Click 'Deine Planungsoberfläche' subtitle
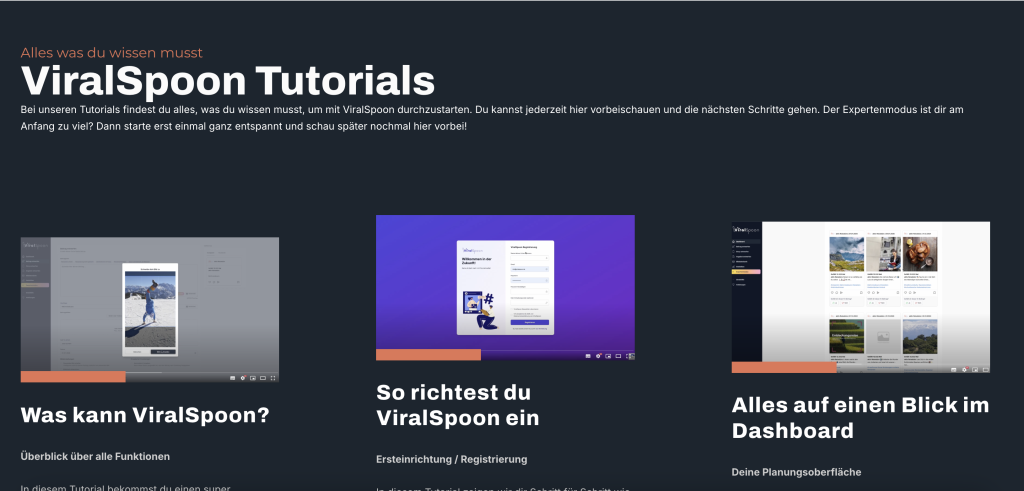This screenshot has width=1024, height=491. (796, 472)
